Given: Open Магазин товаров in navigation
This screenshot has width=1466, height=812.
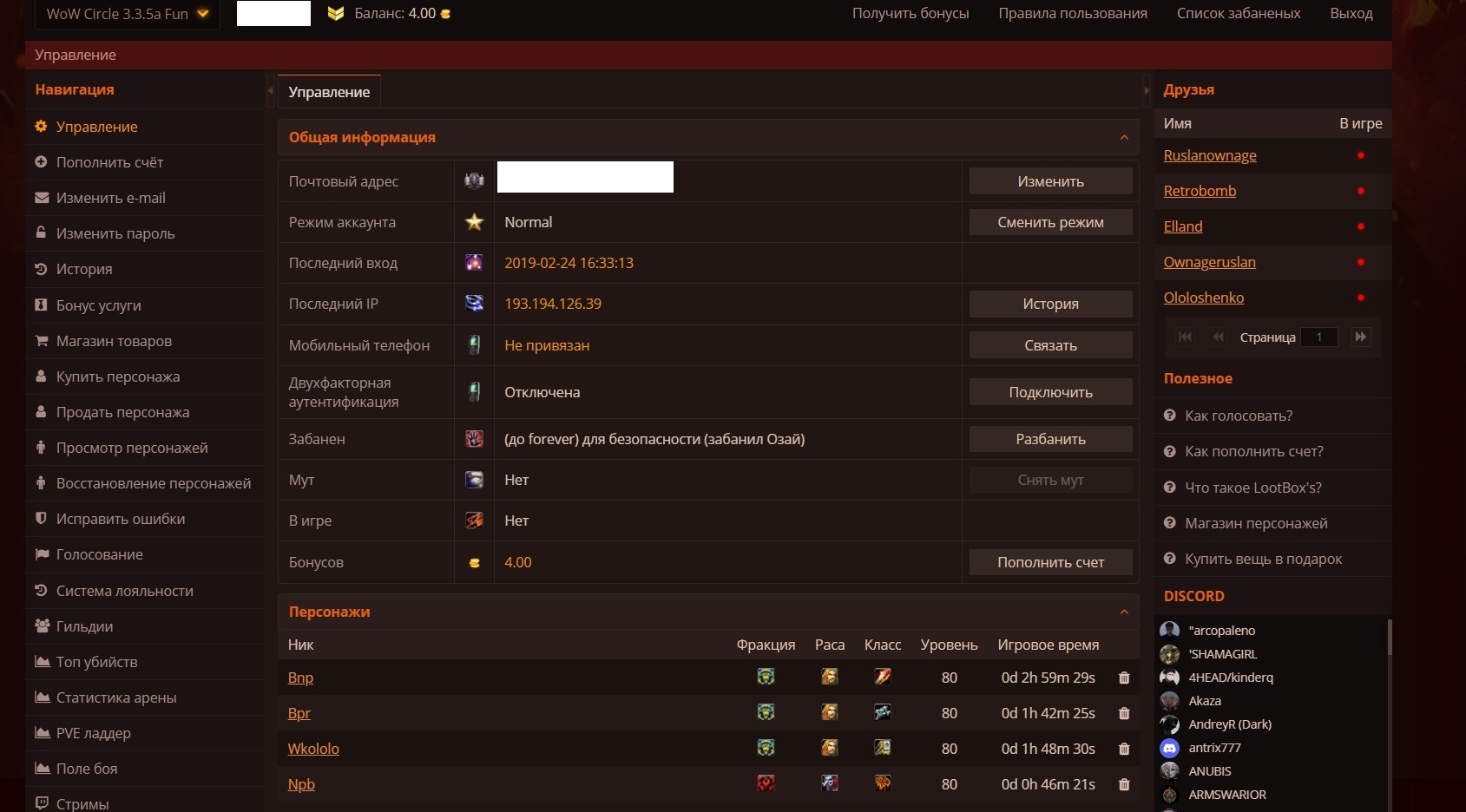Looking at the screenshot, I should [x=114, y=341].
